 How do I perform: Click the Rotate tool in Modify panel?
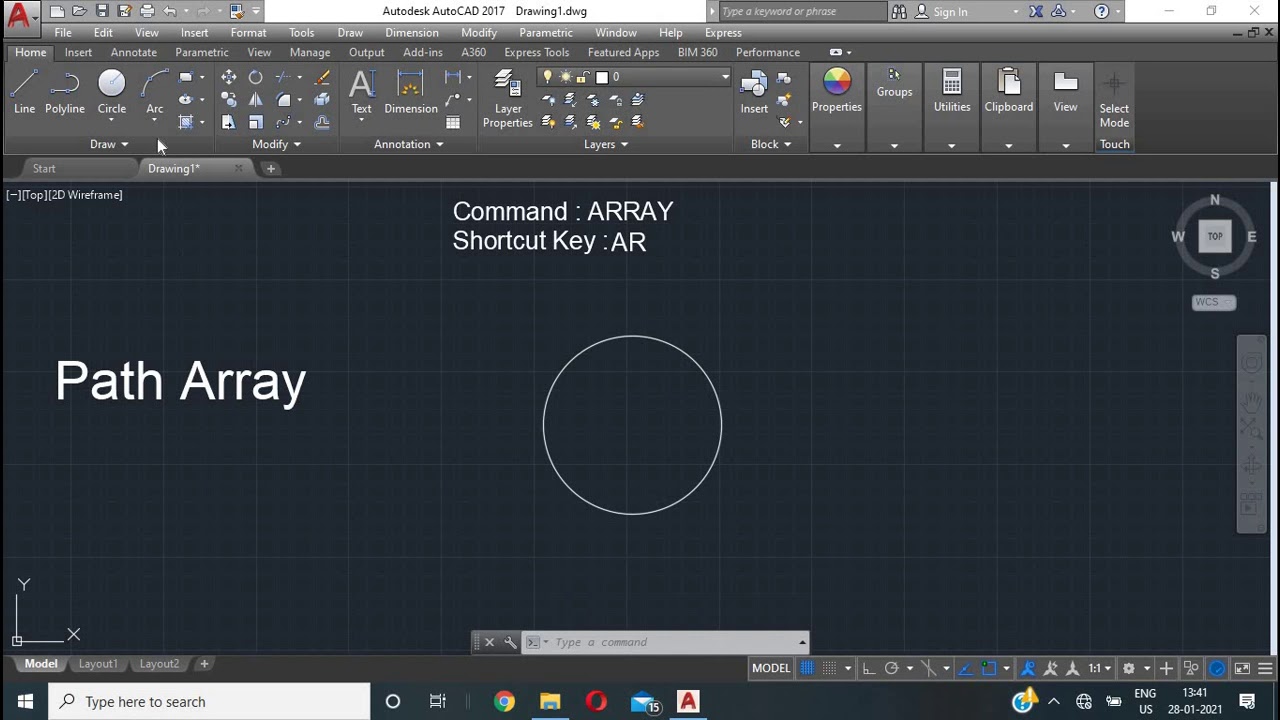256,78
